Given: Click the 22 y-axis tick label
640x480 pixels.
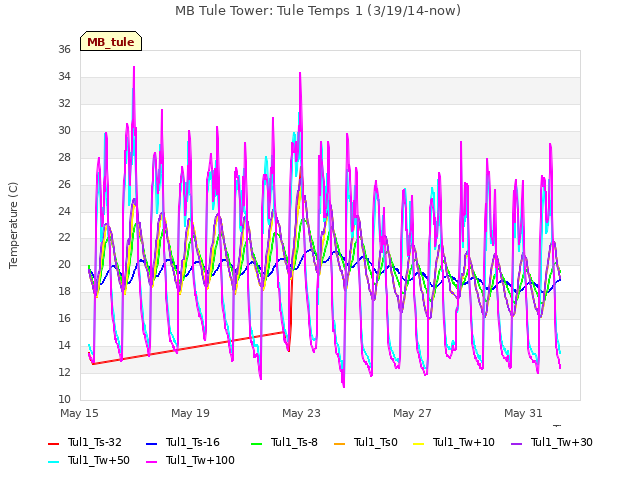Looking at the screenshot, I should (x=64, y=238).
